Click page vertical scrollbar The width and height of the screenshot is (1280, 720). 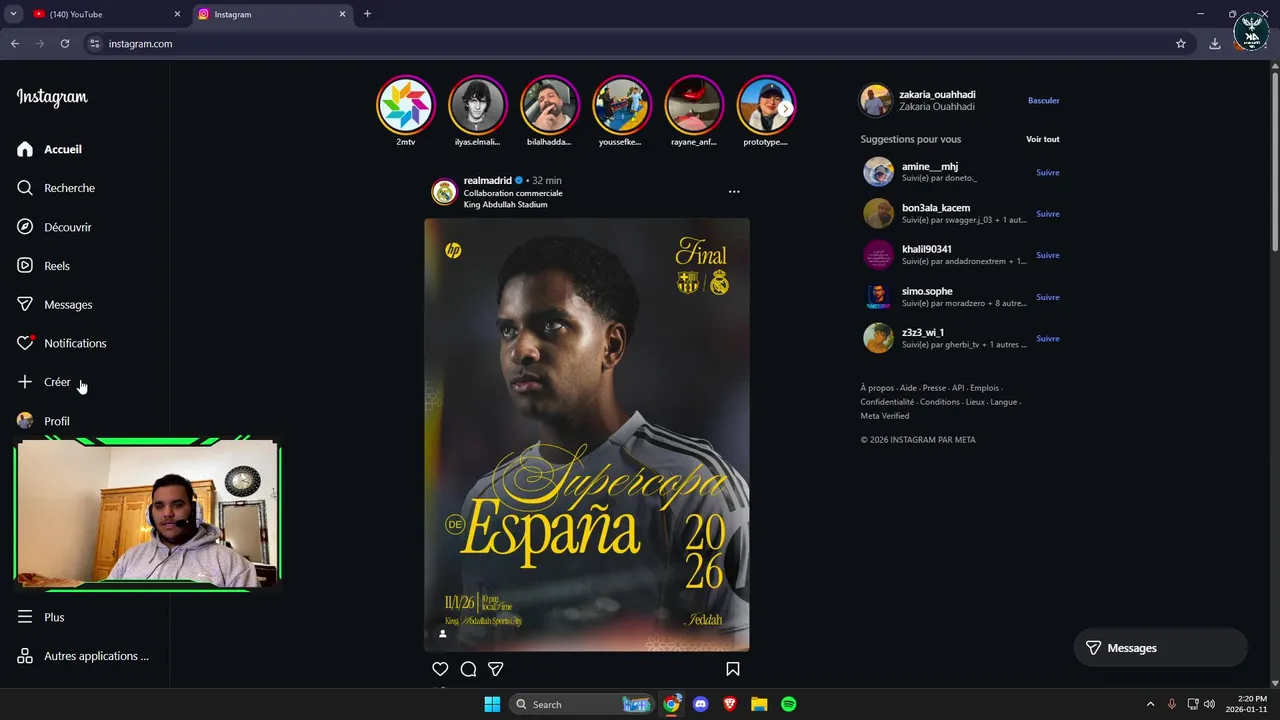click(1275, 160)
